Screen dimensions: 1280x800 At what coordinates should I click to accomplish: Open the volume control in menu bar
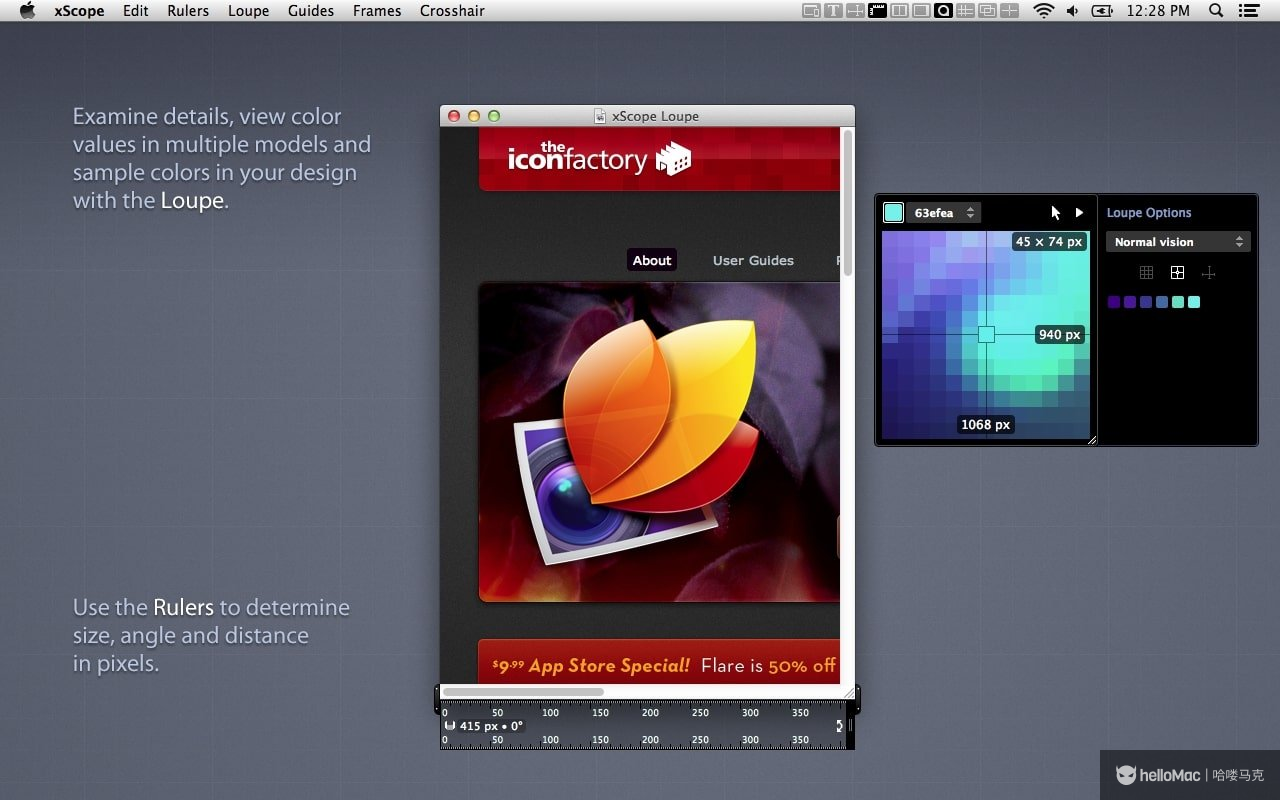[1072, 11]
